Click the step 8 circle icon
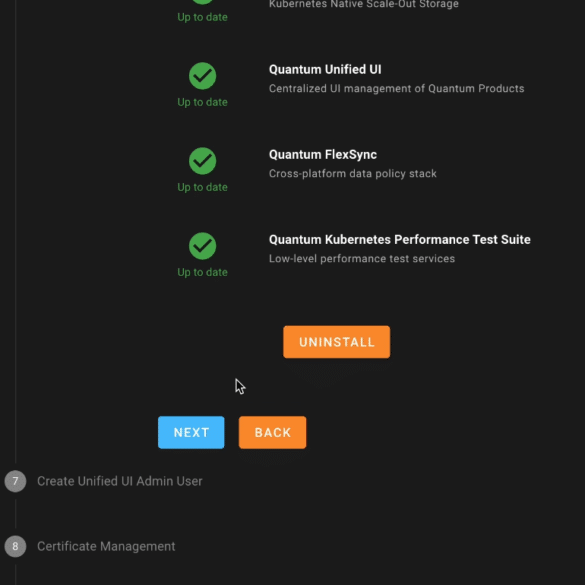 pos(15,546)
